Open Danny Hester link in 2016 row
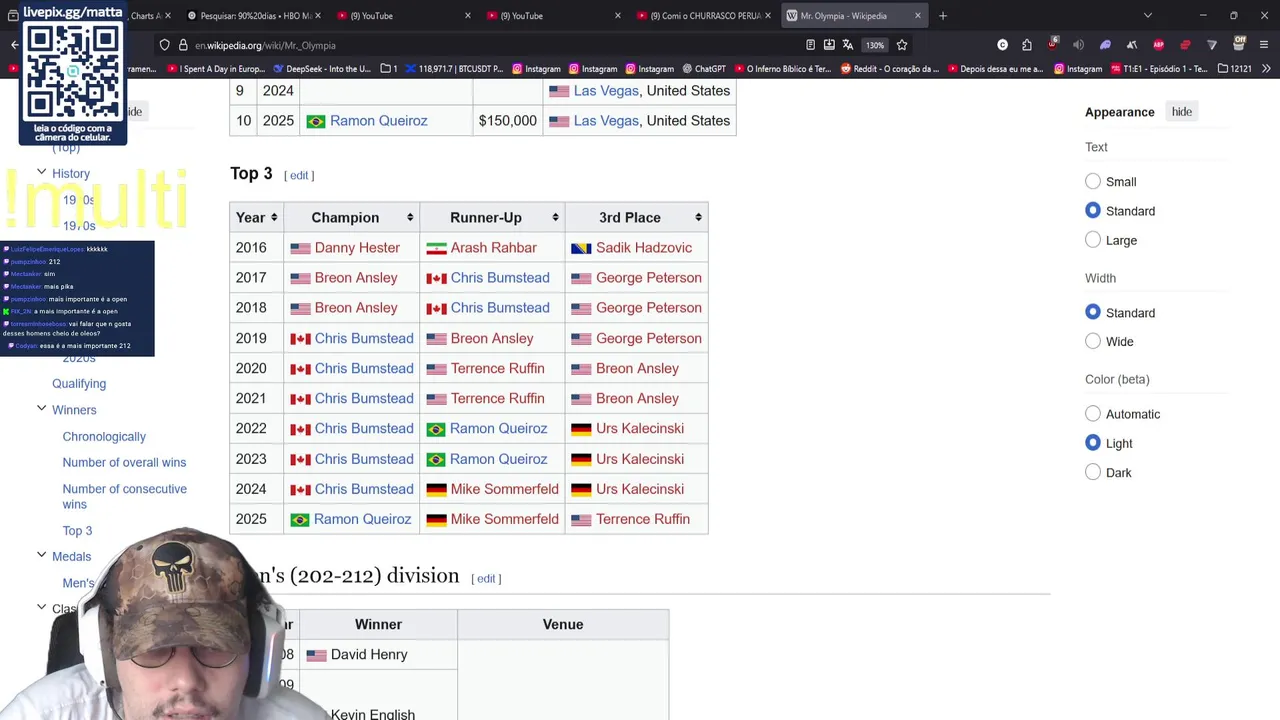 tap(357, 248)
